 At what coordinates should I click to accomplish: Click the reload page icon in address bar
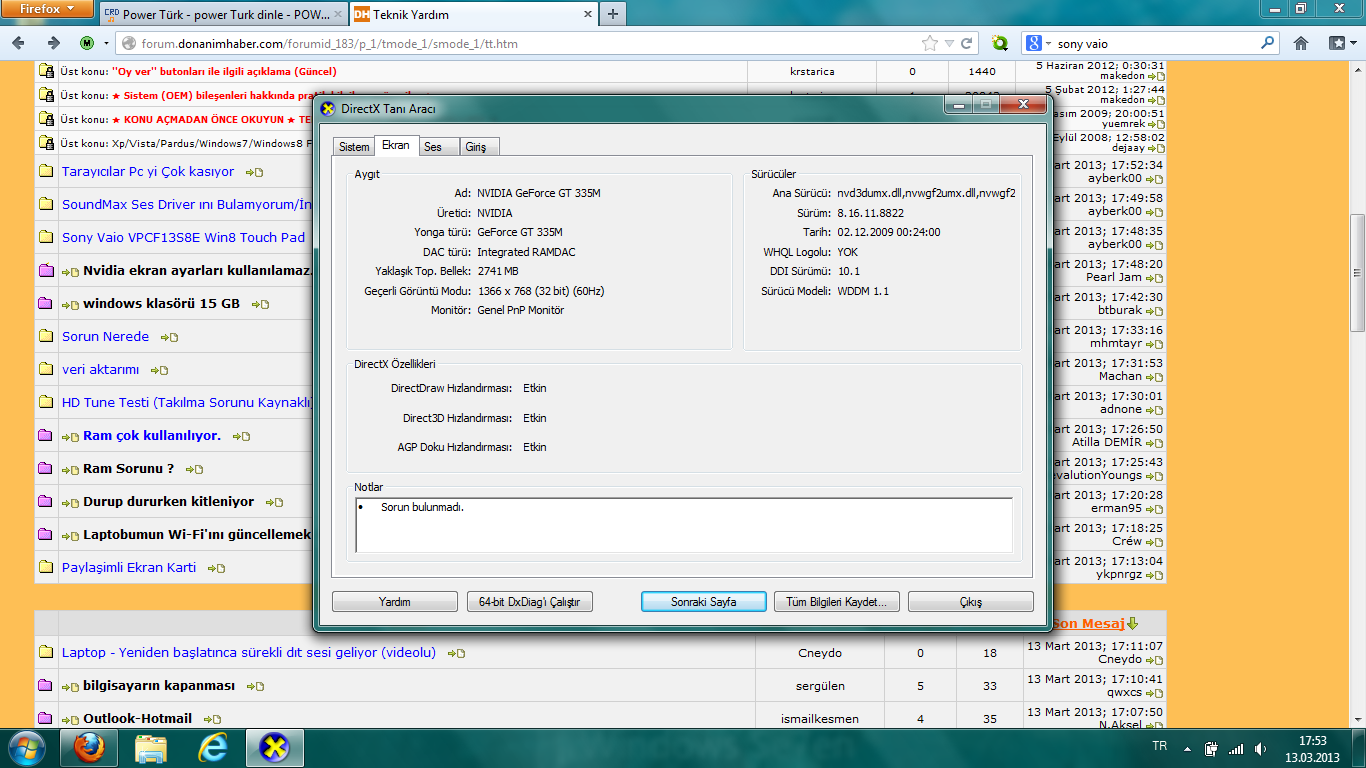[x=967, y=43]
